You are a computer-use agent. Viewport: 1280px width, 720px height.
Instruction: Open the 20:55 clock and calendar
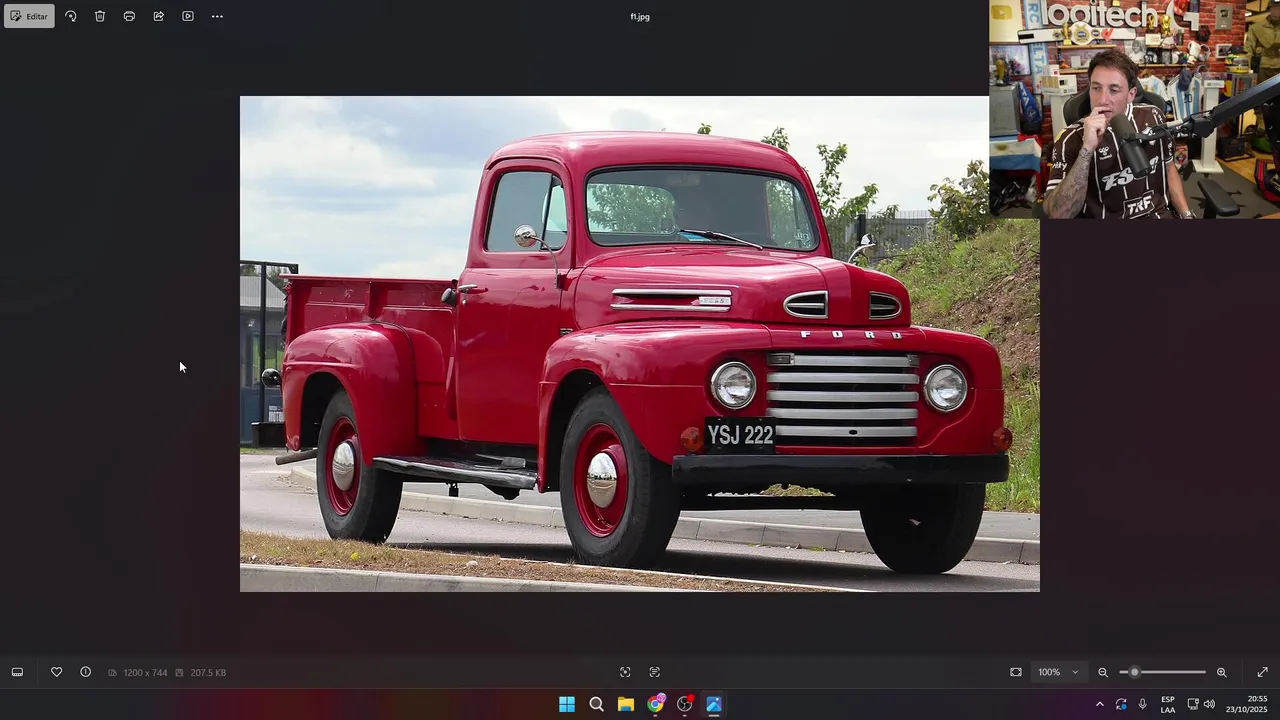coord(1246,704)
